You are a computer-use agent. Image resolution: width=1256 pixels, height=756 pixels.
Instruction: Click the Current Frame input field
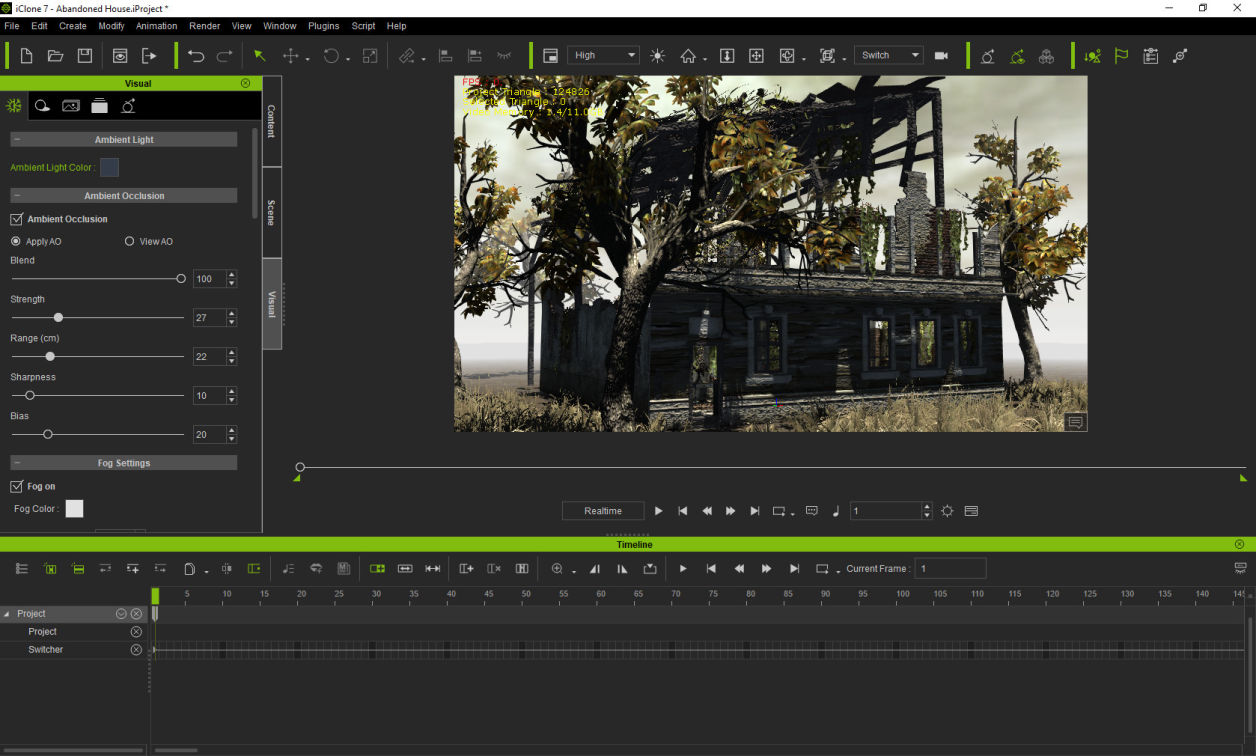[950, 568]
